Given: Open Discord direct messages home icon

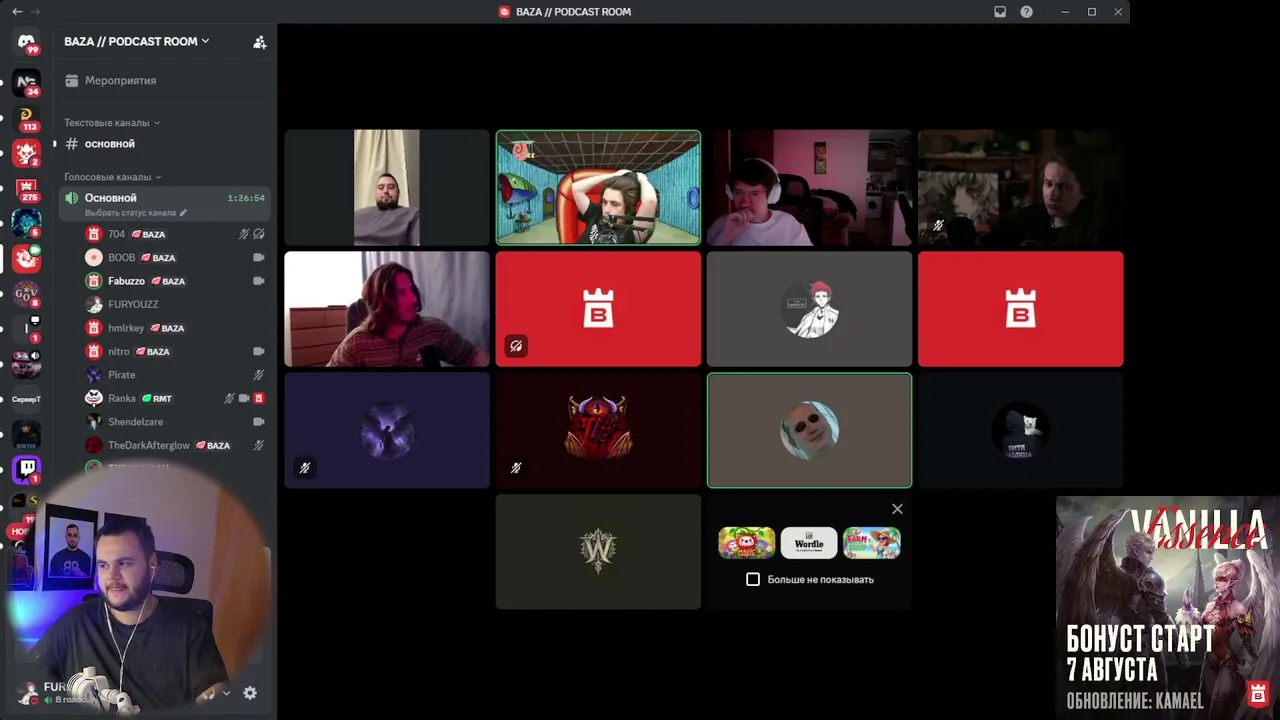Looking at the screenshot, I should pyautogui.click(x=26, y=42).
